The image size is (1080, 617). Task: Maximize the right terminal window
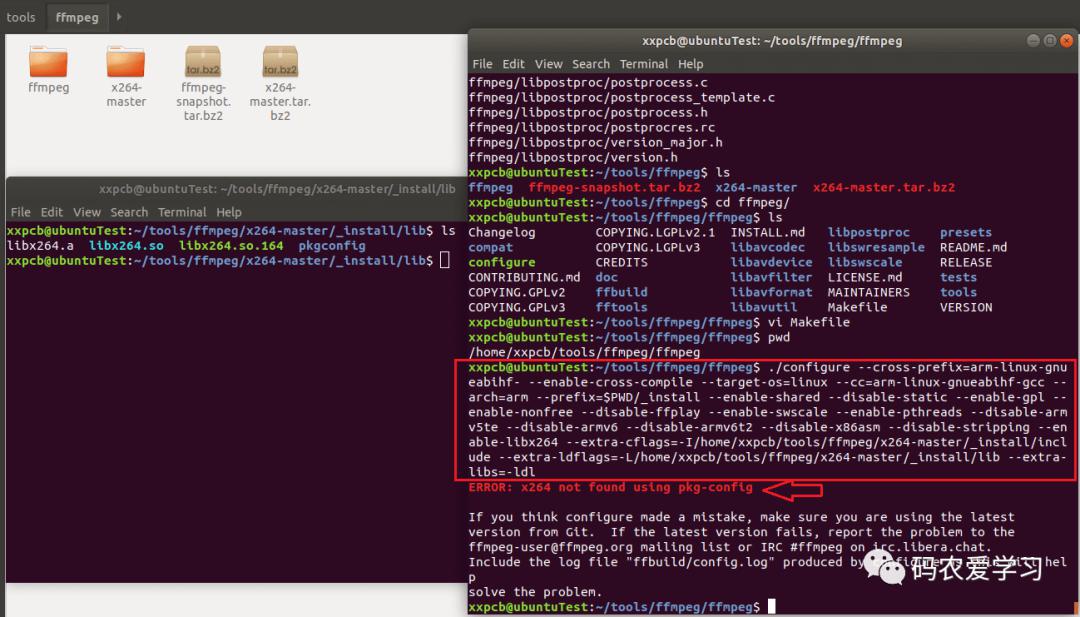[x=1050, y=41]
